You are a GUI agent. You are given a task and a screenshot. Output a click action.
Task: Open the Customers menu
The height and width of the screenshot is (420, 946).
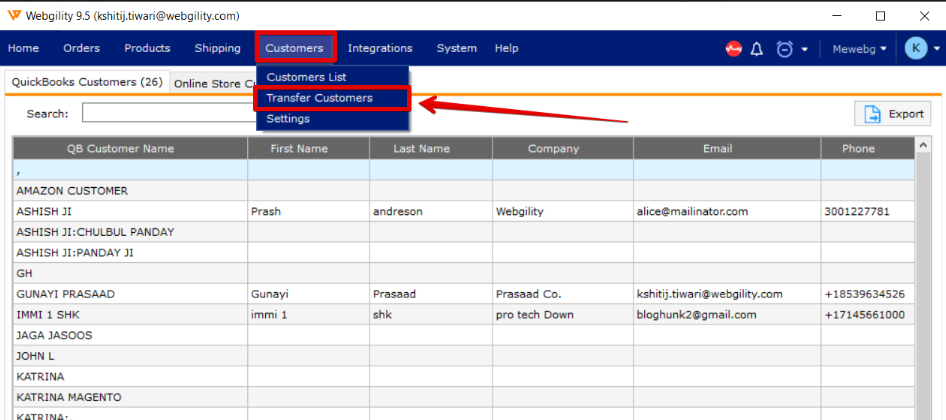click(x=295, y=48)
